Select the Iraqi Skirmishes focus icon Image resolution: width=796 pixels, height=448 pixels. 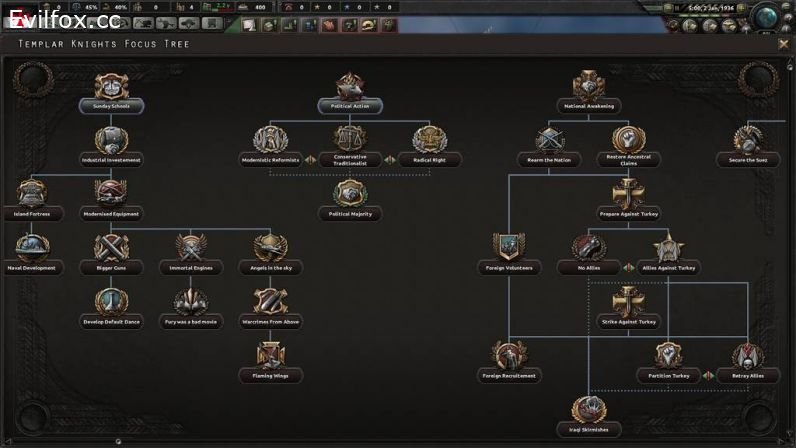coord(589,410)
